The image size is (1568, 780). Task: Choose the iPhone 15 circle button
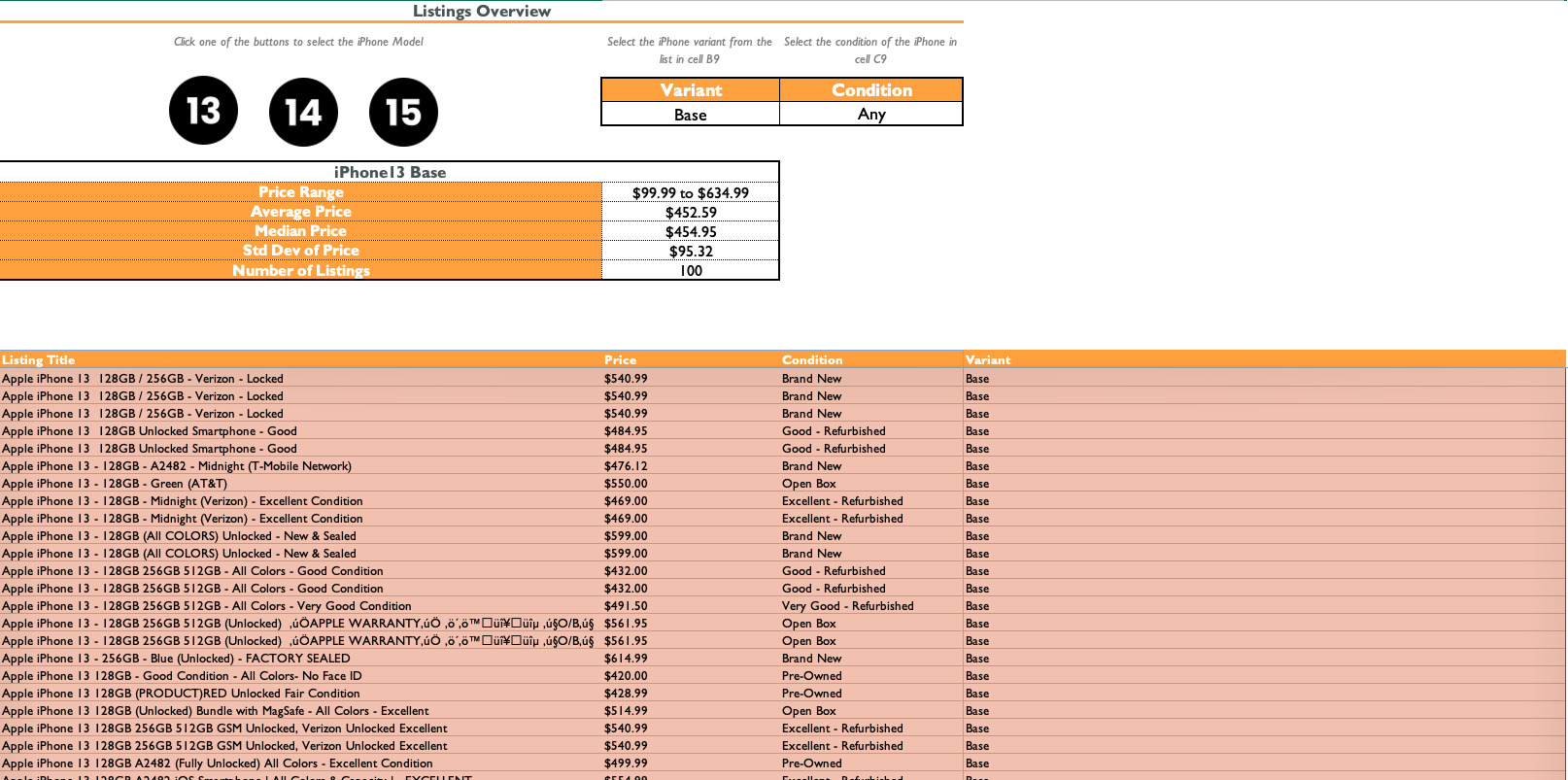[x=403, y=113]
